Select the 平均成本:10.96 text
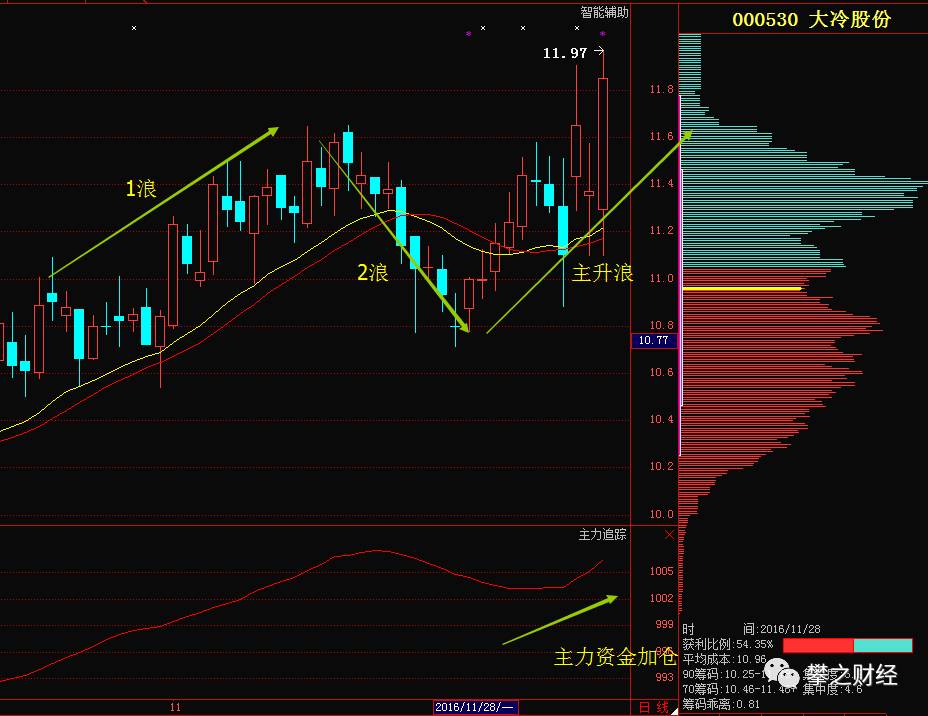This screenshot has height=716, width=928. click(x=724, y=659)
